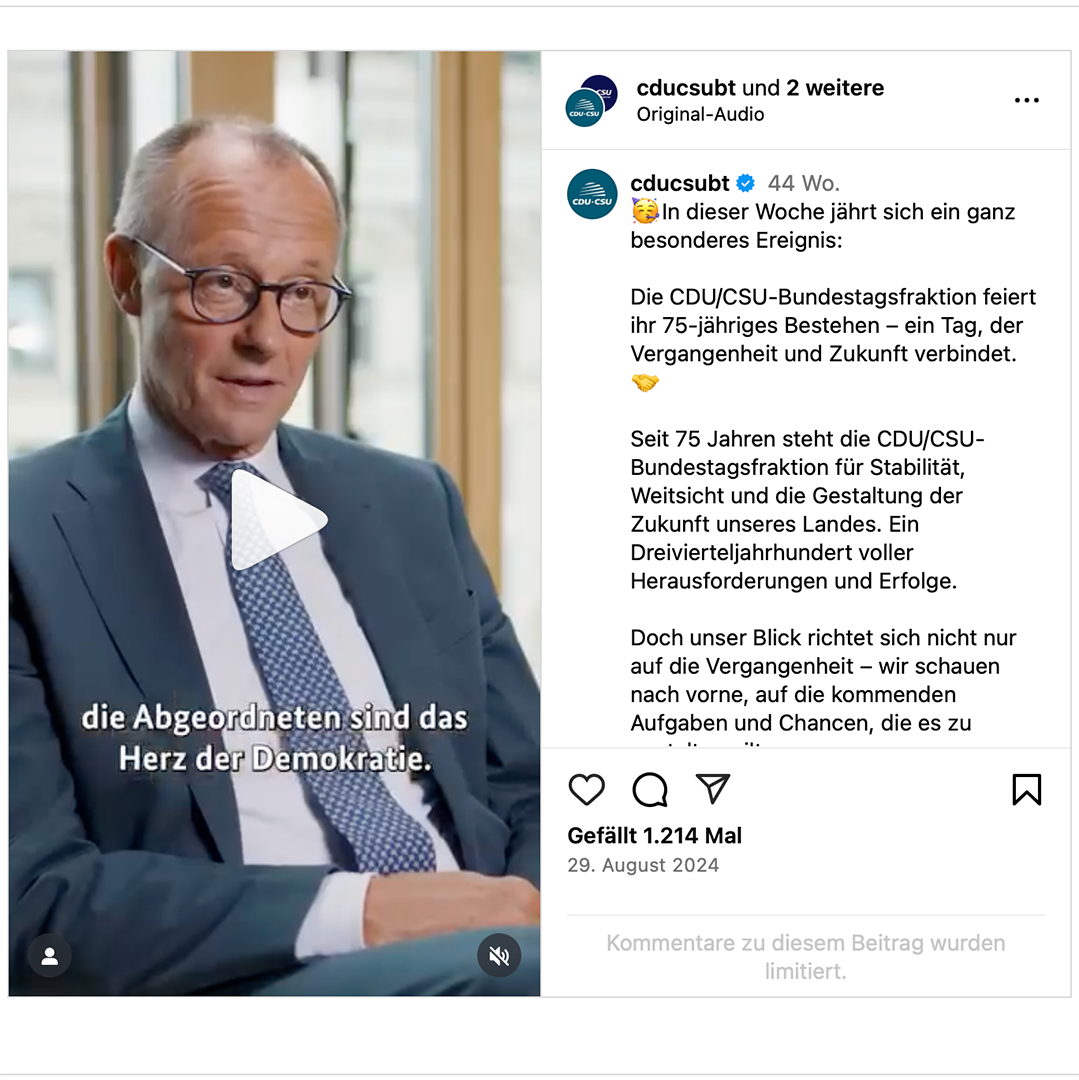Show the '2 weitere' collaborators
This screenshot has height=1080, width=1079.
(835, 87)
